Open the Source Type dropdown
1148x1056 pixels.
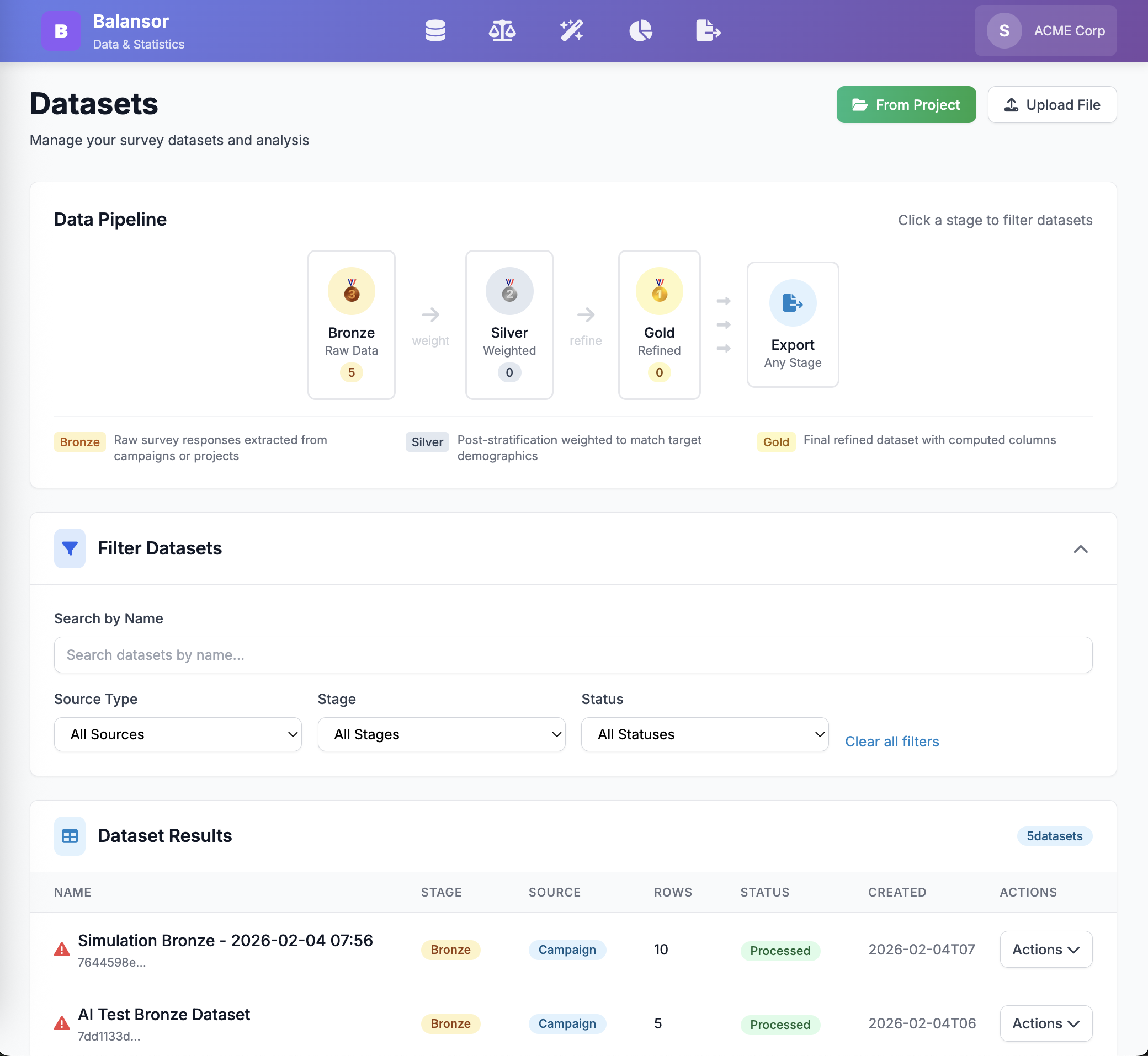(x=178, y=734)
